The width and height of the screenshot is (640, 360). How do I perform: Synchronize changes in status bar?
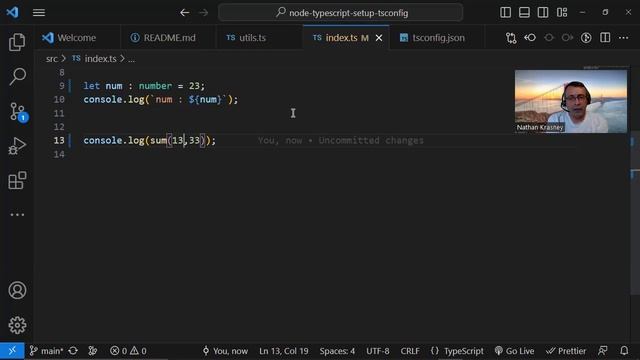[x=73, y=351]
